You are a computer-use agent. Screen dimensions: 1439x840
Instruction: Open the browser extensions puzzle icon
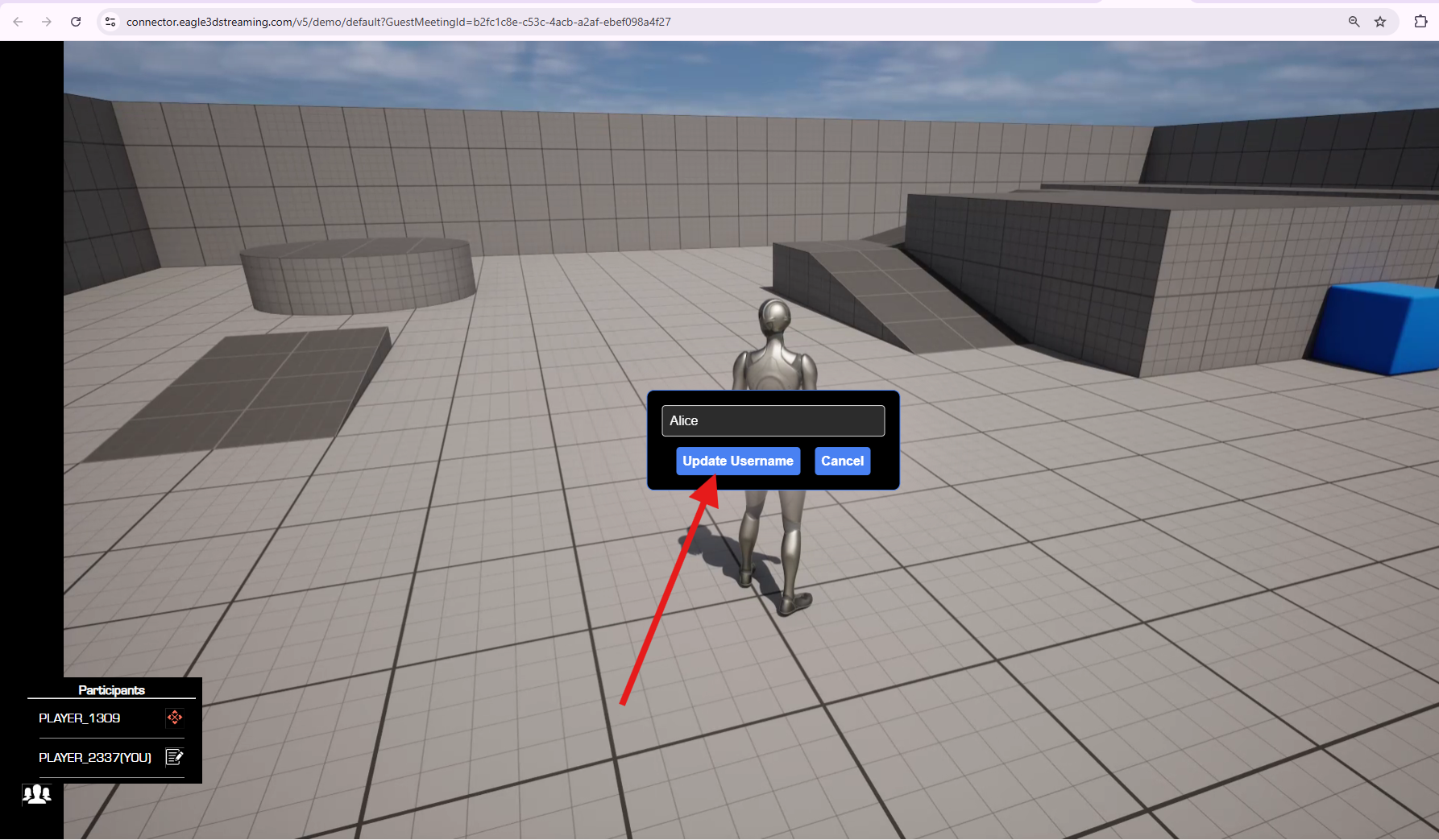click(x=1420, y=22)
